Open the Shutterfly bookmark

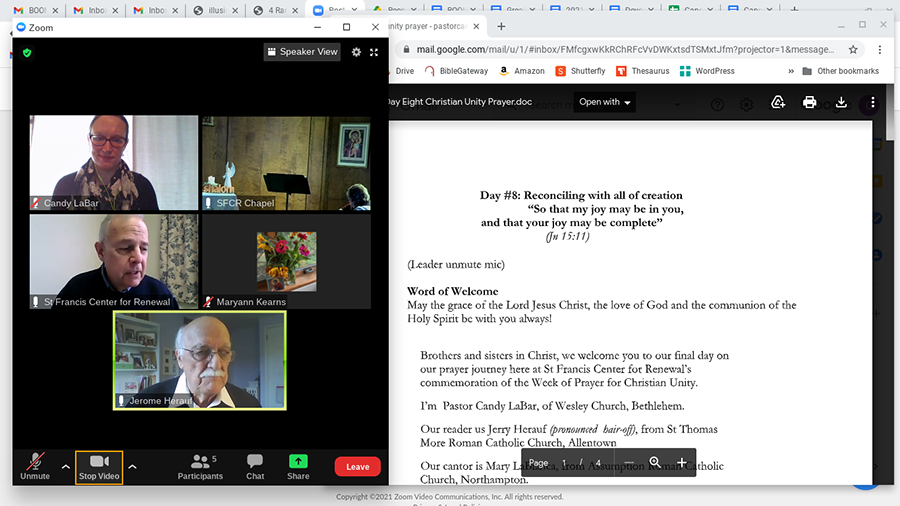point(580,71)
